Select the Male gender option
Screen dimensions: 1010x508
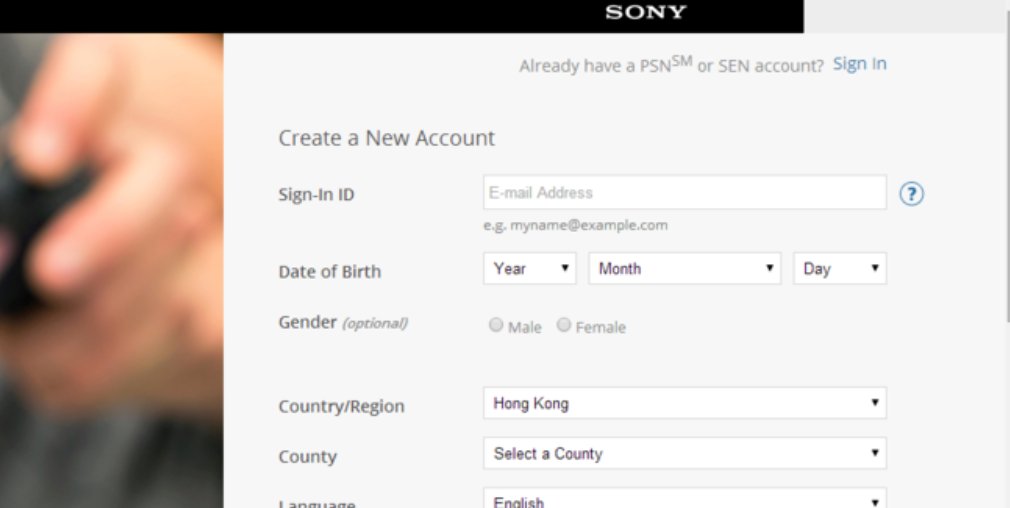(495, 325)
